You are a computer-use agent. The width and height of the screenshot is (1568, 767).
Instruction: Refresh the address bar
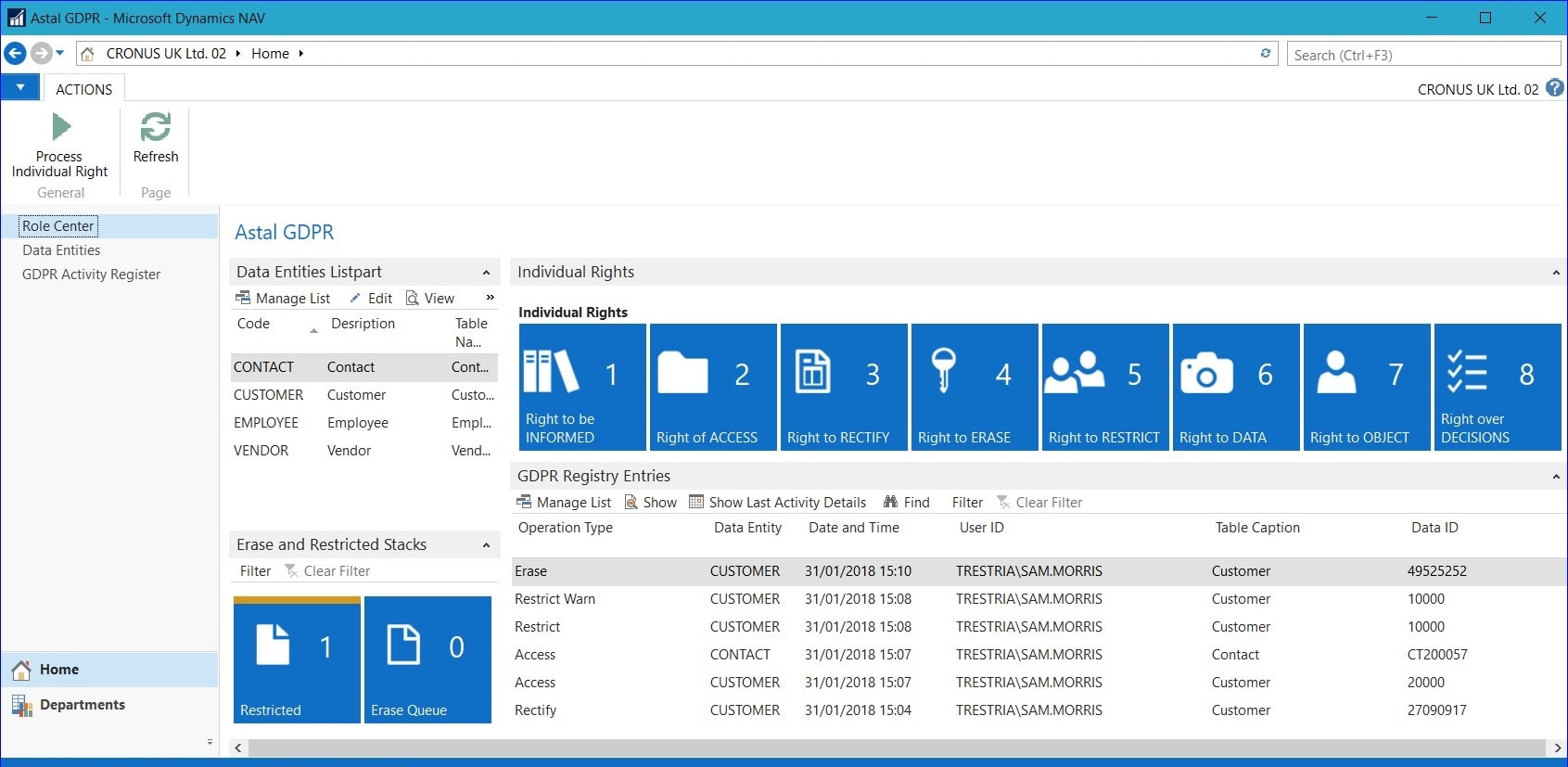pyautogui.click(x=1265, y=53)
